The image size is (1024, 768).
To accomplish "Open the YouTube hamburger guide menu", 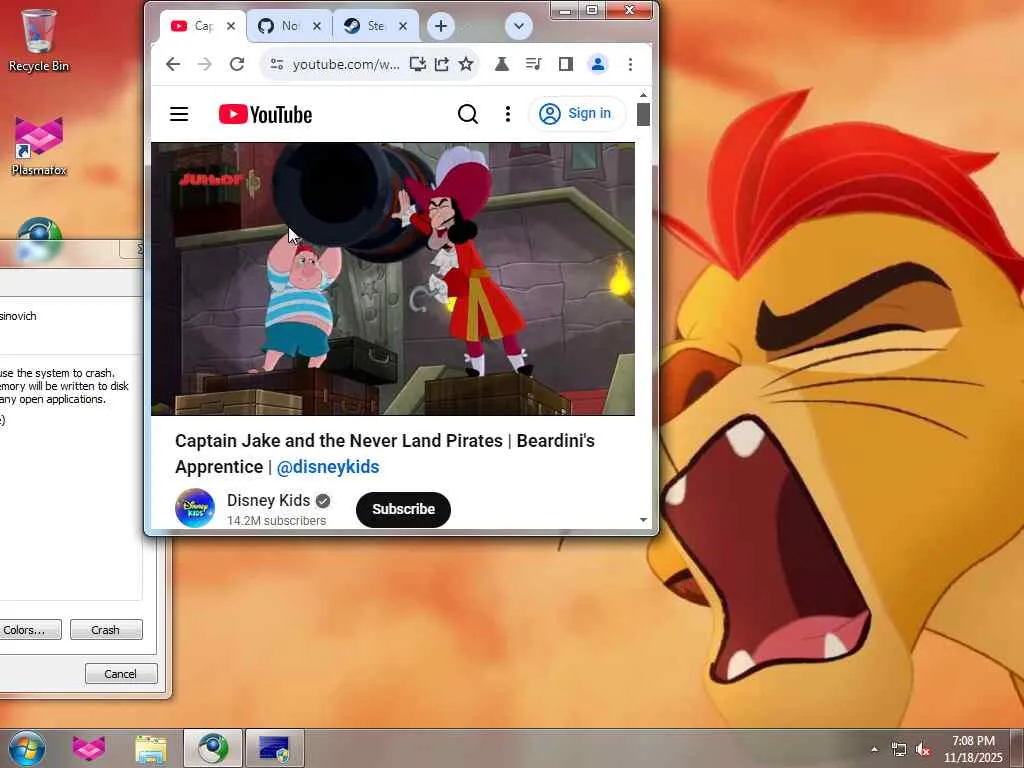I will [x=179, y=114].
